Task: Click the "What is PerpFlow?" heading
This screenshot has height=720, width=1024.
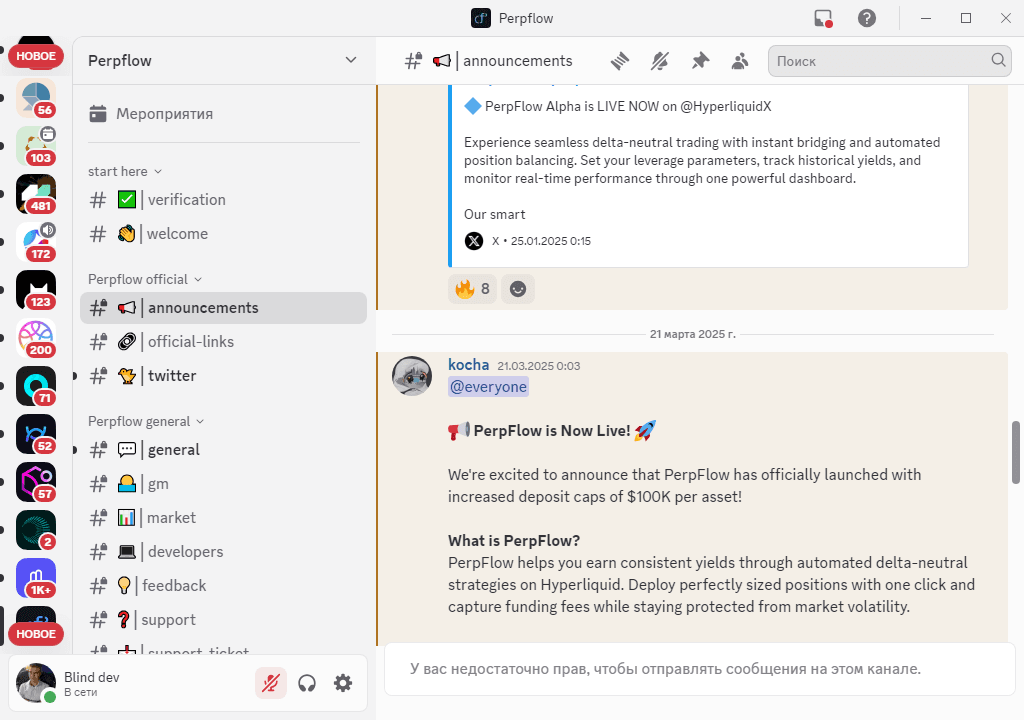Action: (x=514, y=541)
